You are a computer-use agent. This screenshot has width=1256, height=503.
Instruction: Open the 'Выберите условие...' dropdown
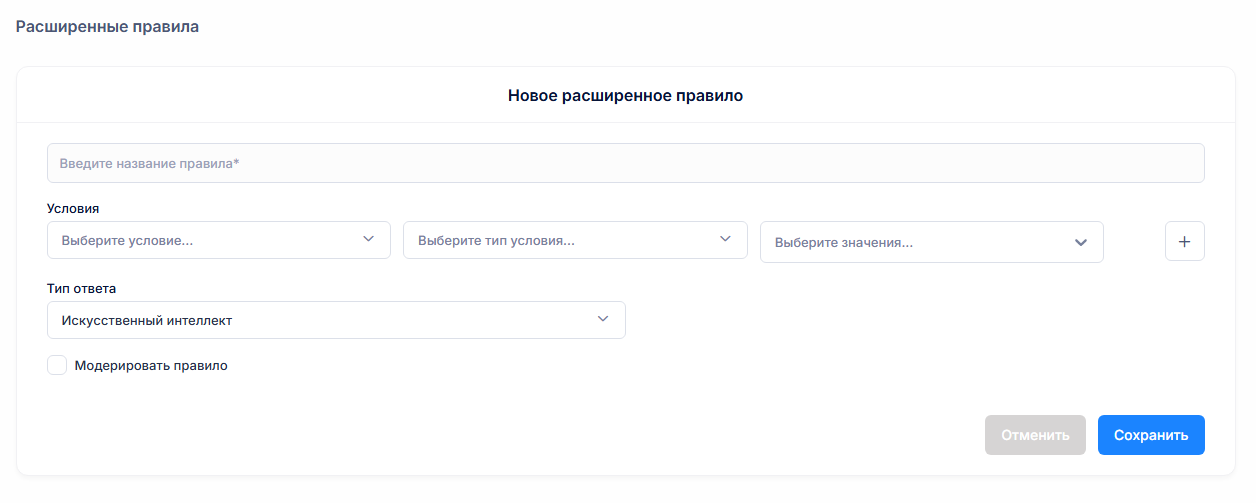tap(200, 241)
